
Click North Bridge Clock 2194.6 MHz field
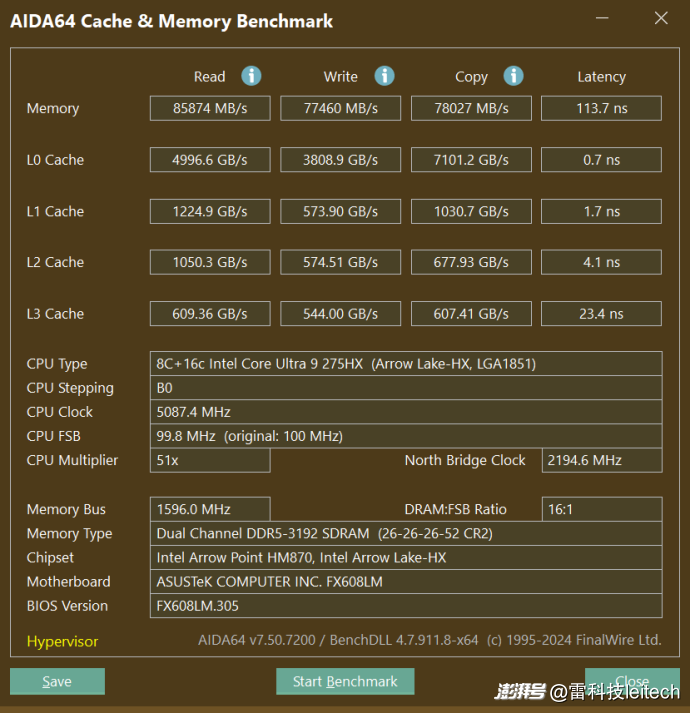tap(602, 460)
